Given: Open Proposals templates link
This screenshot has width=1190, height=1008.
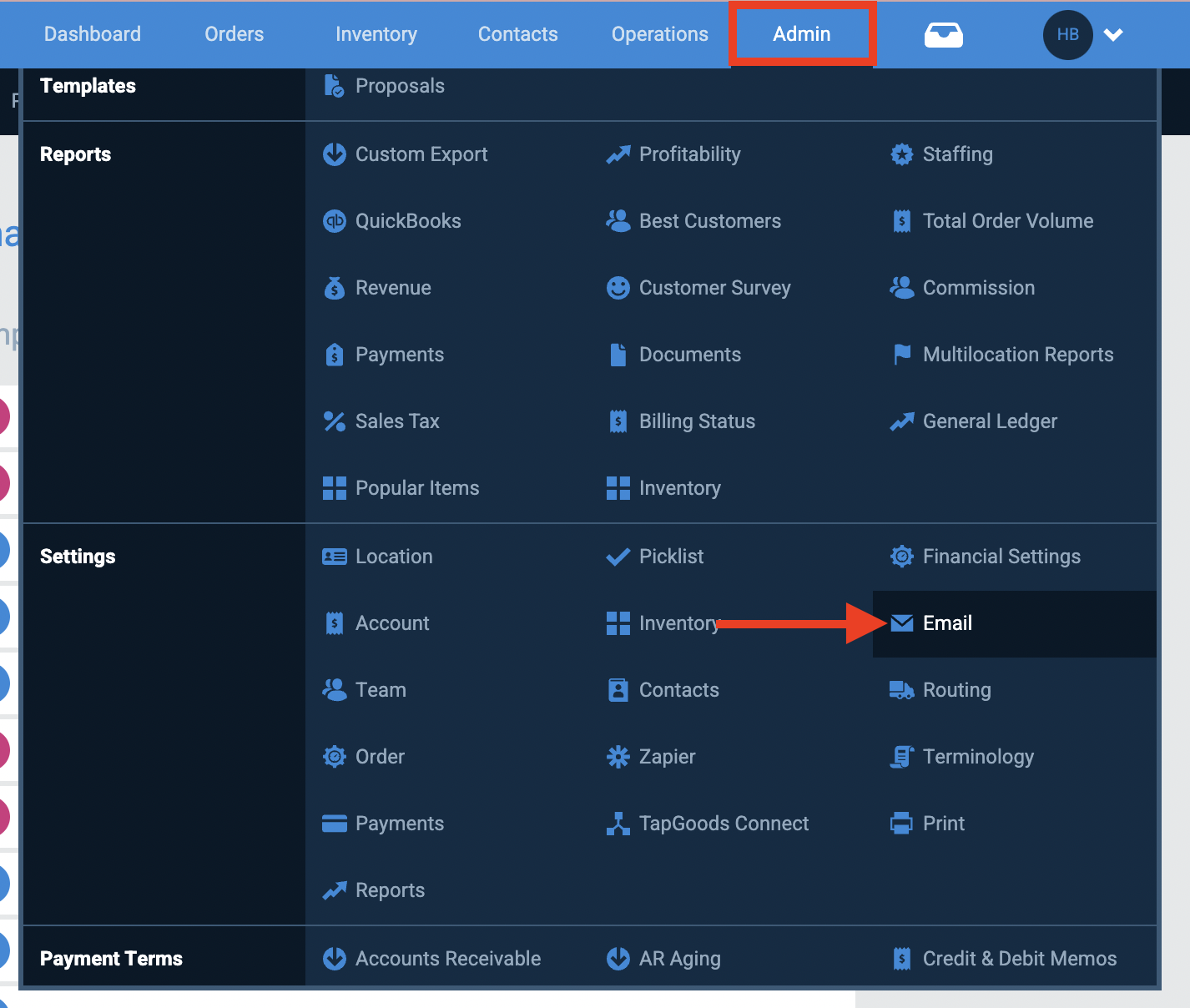Looking at the screenshot, I should (x=400, y=86).
